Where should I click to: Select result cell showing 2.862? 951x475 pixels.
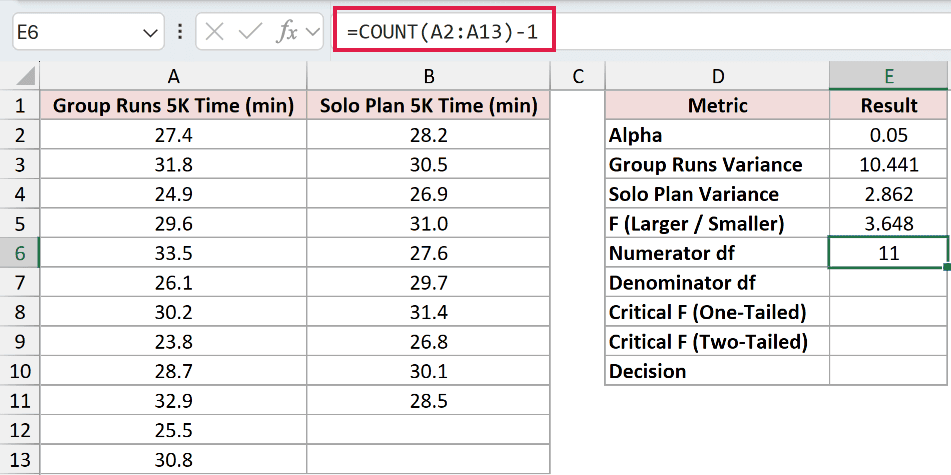click(x=889, y=194)
